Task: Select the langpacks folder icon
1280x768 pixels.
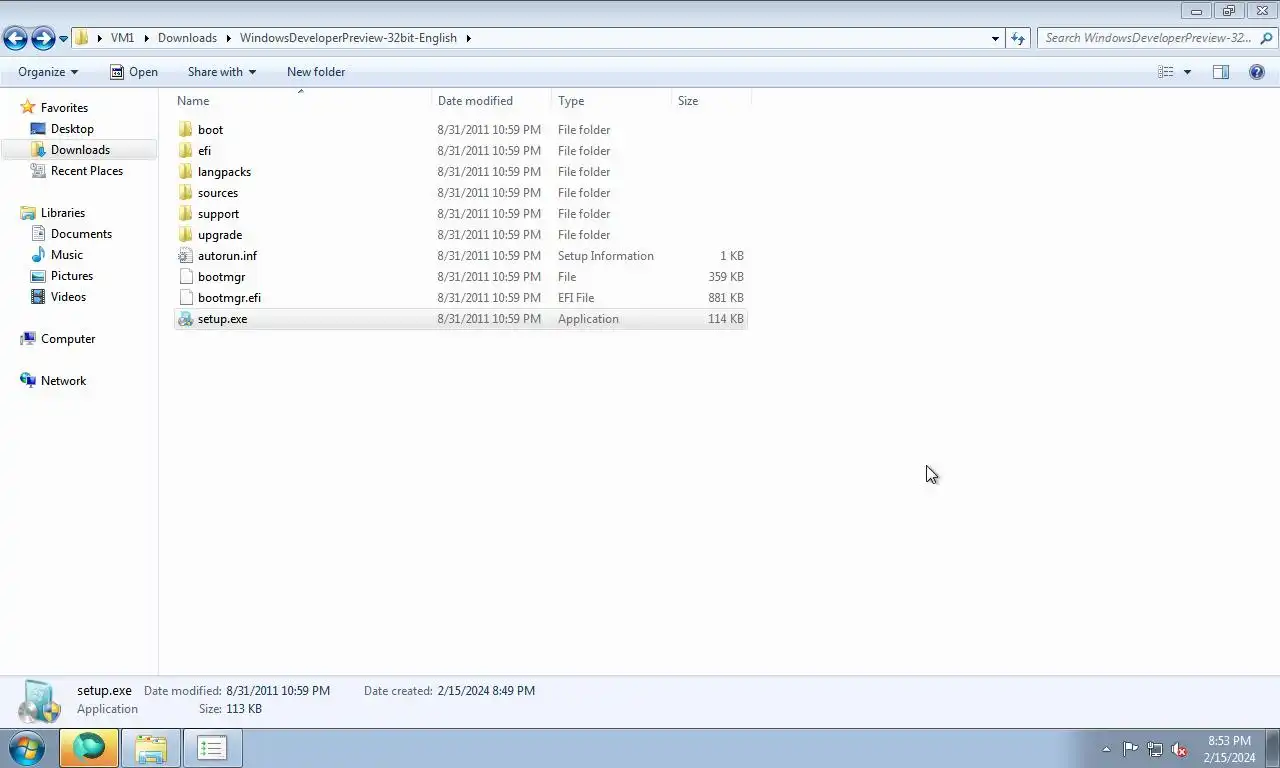Action: (185, 172)
